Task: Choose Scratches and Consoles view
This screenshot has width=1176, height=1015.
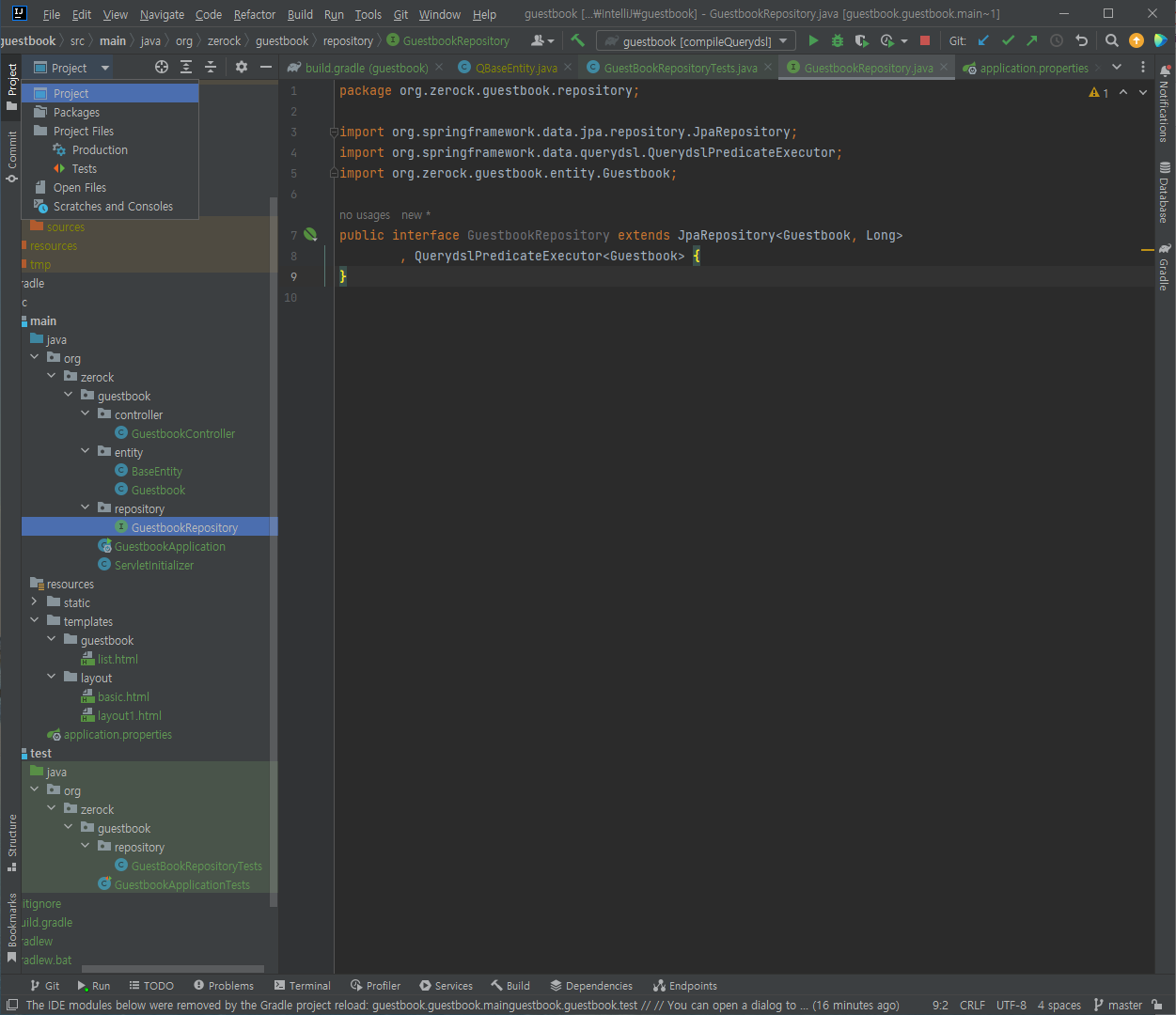Action: pyautogui.click(x=110, y=206)
